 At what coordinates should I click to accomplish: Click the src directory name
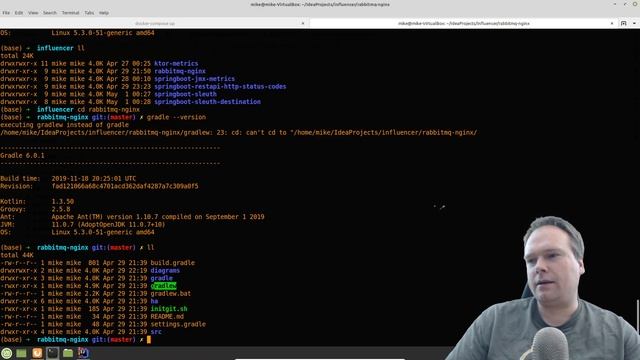coord(156,332)
